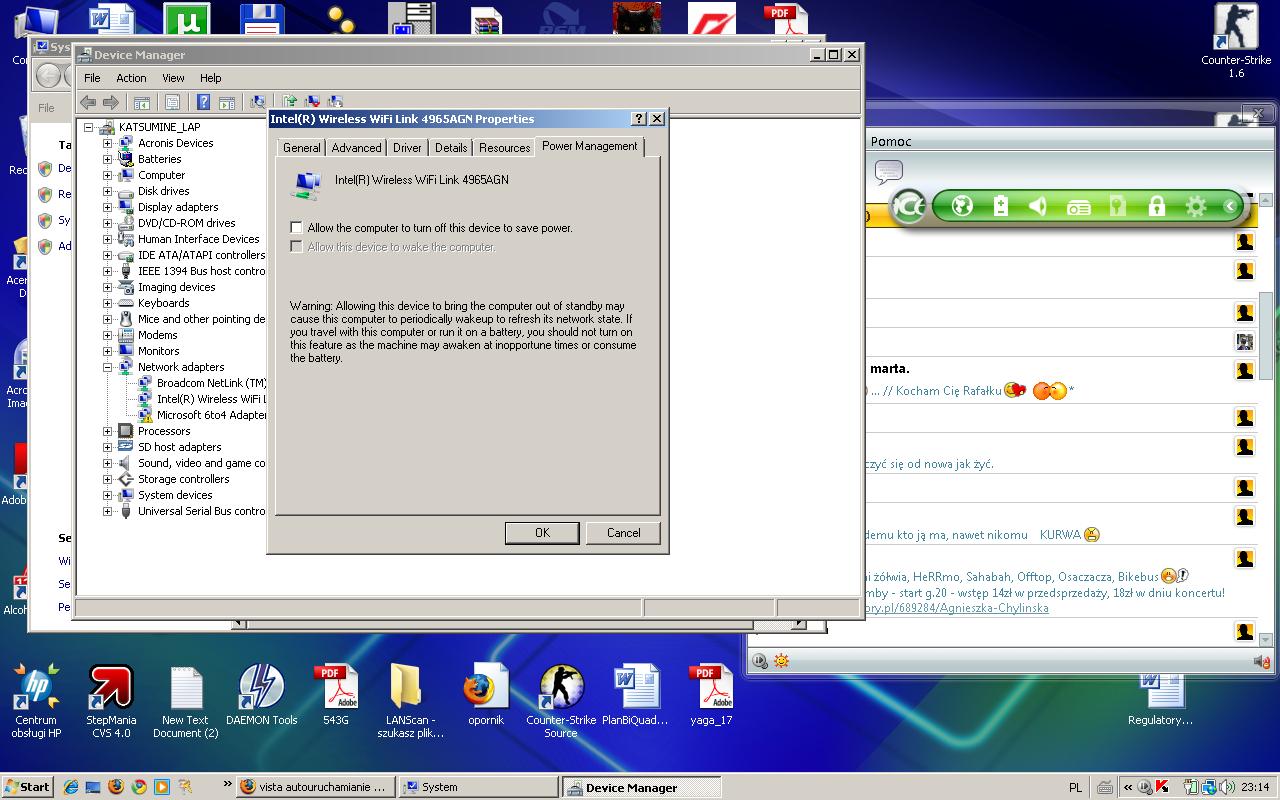This screenshot has width=1280, height=800.
Task: Click Pomoc menu in messenger window
Action: pyautogui.click(x=891, y=142)
